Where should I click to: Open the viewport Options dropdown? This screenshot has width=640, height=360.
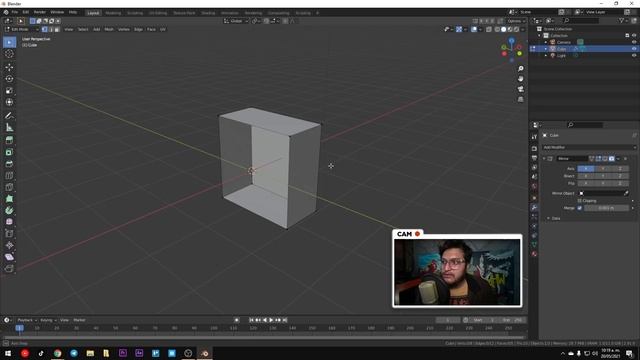click(x=516, y=21)
